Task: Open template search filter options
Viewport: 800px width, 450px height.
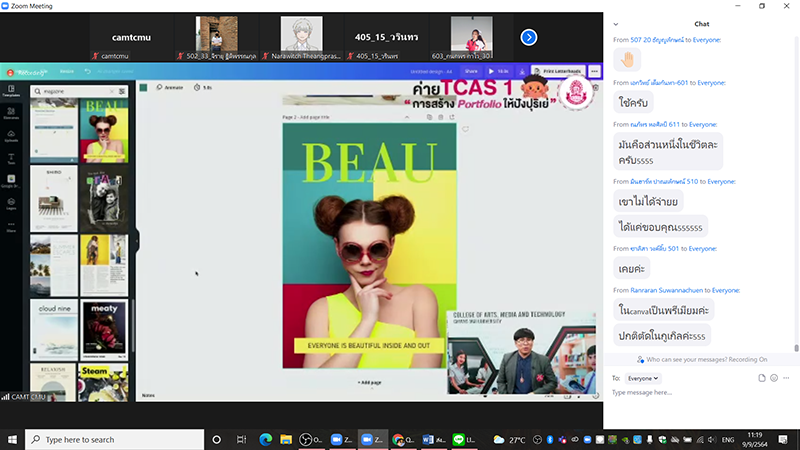Action: pyautogui.click(x=122, y=91)
